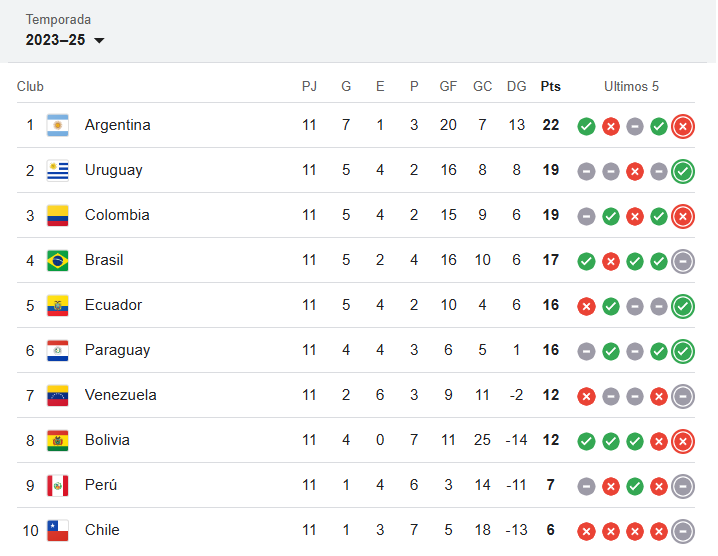Click the Ecuador flag icon

pos(58,305)
